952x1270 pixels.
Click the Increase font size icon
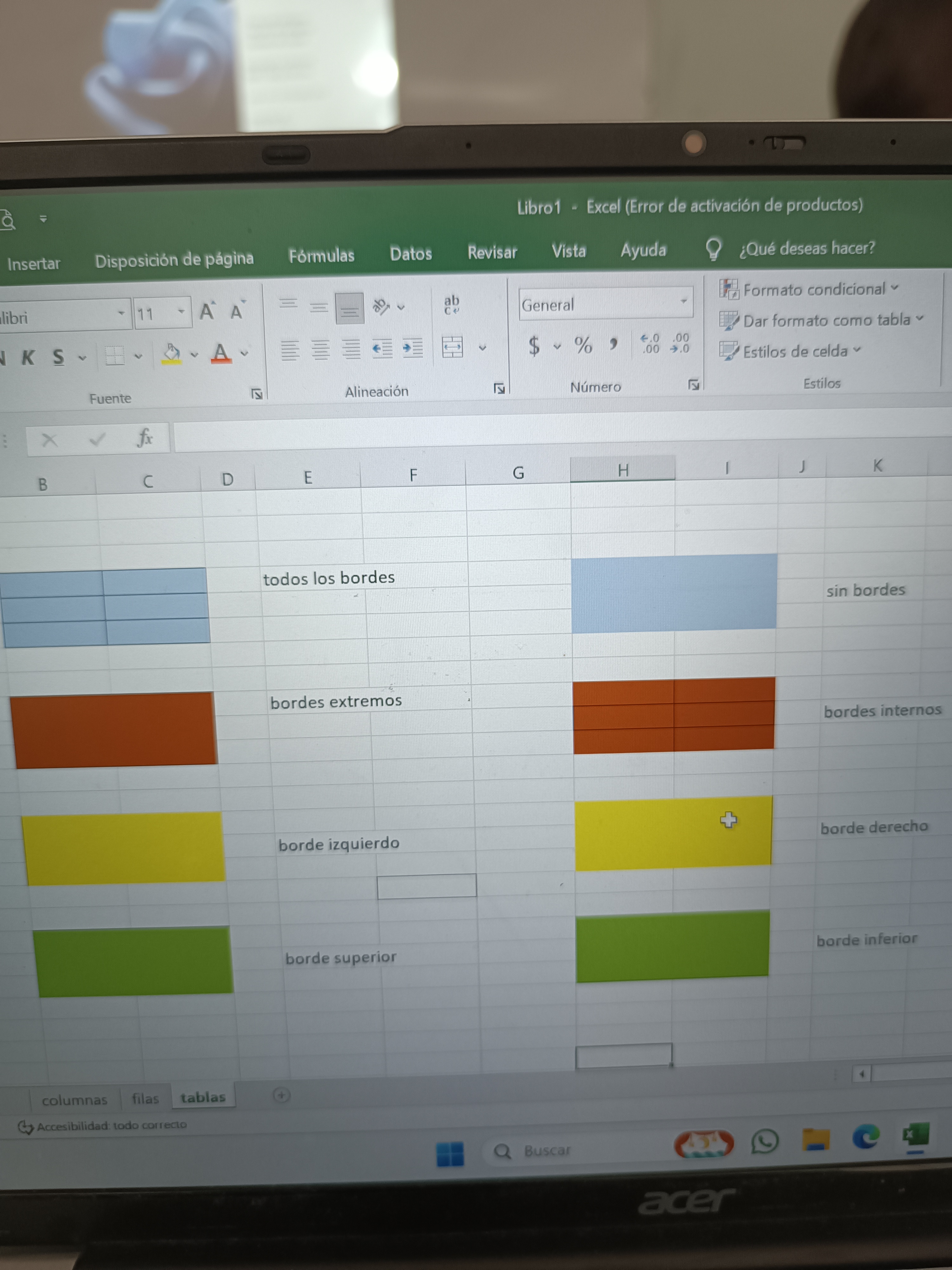point(207,311)
